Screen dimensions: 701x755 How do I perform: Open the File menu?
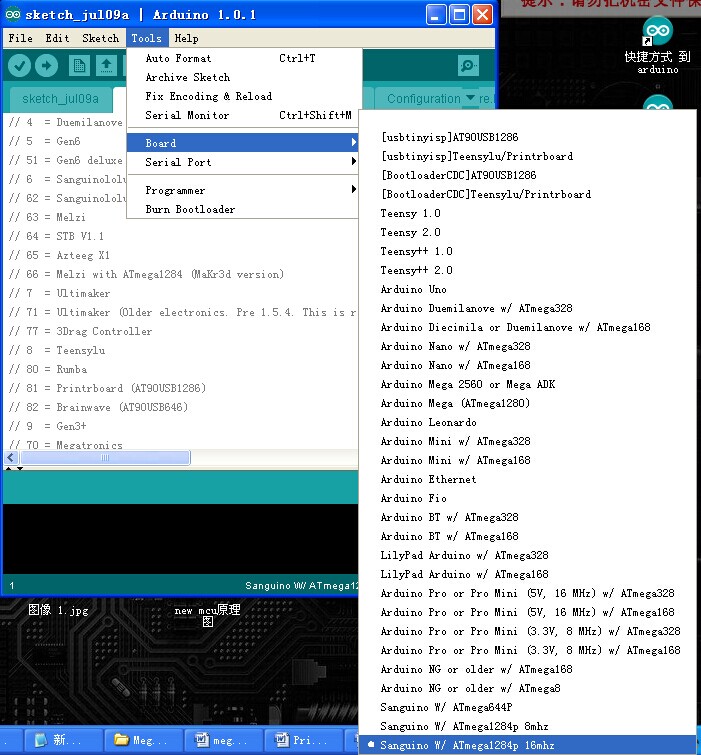[x=21, y=38]
